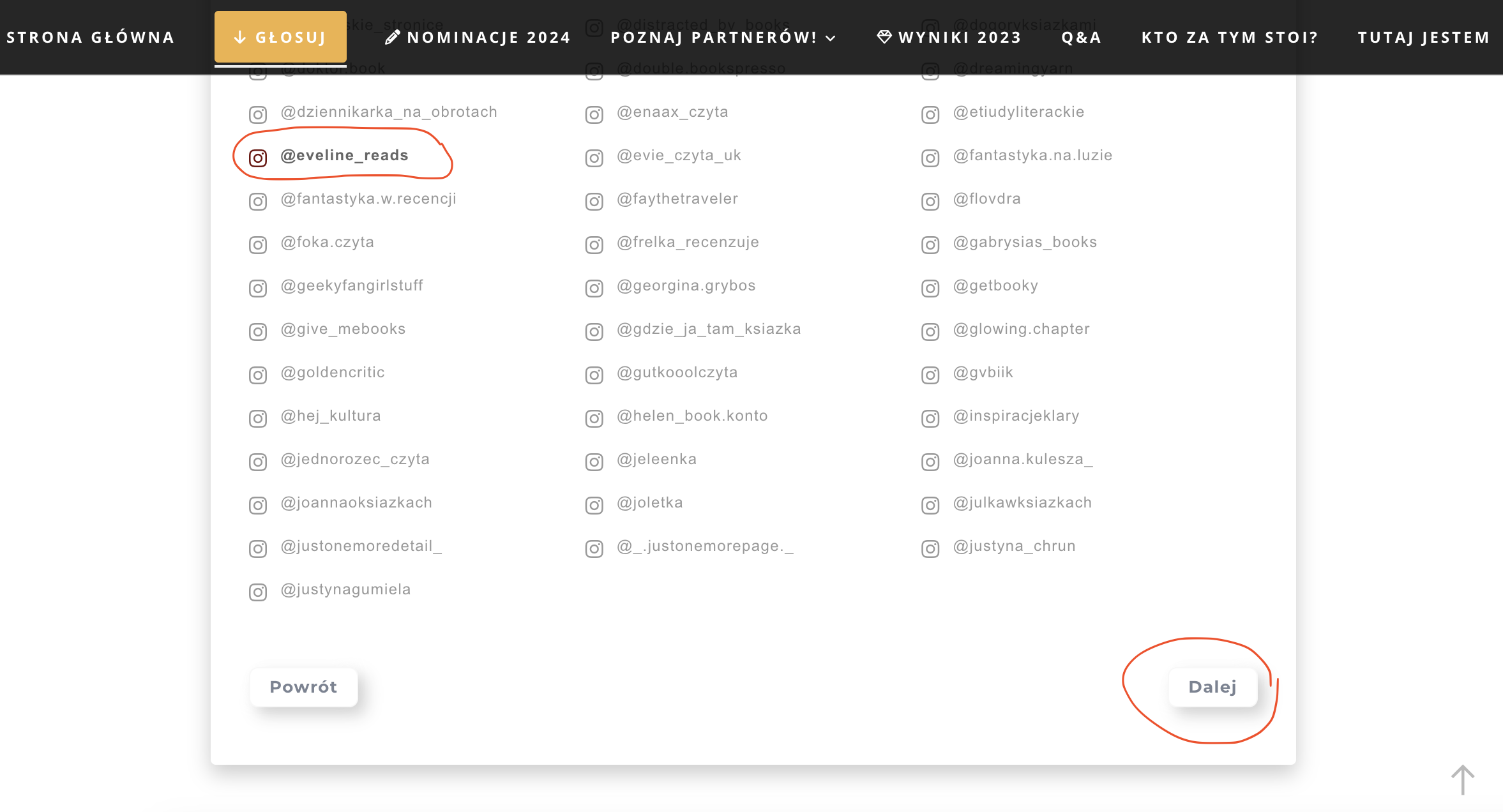Select the @hej_kultura voting option
The height and width of the screenshot is (812, 1503).
click(x=331, y=416)
